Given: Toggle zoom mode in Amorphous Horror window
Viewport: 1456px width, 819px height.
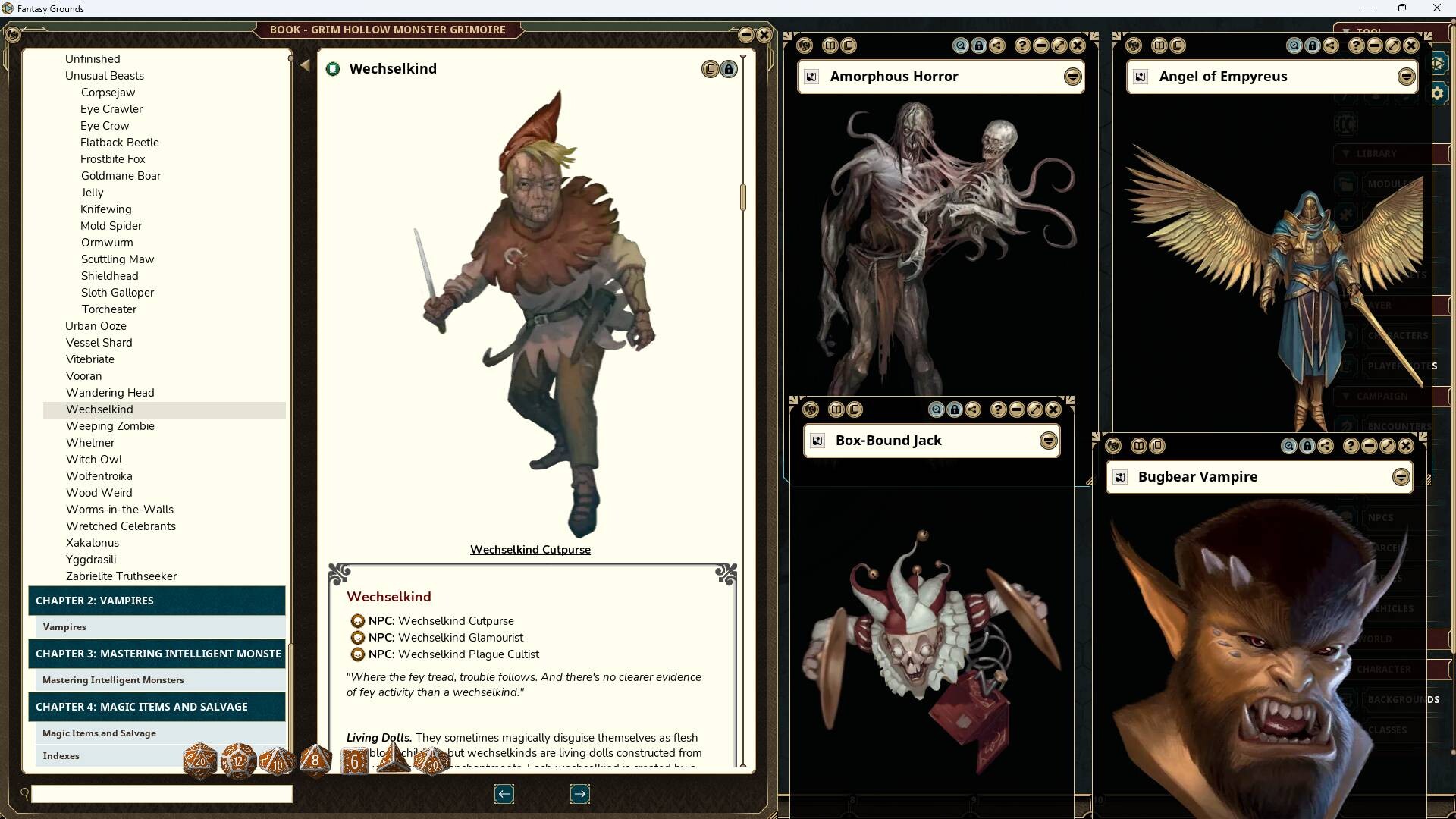Looking at the screenshot, I should [x=961, y=45].
